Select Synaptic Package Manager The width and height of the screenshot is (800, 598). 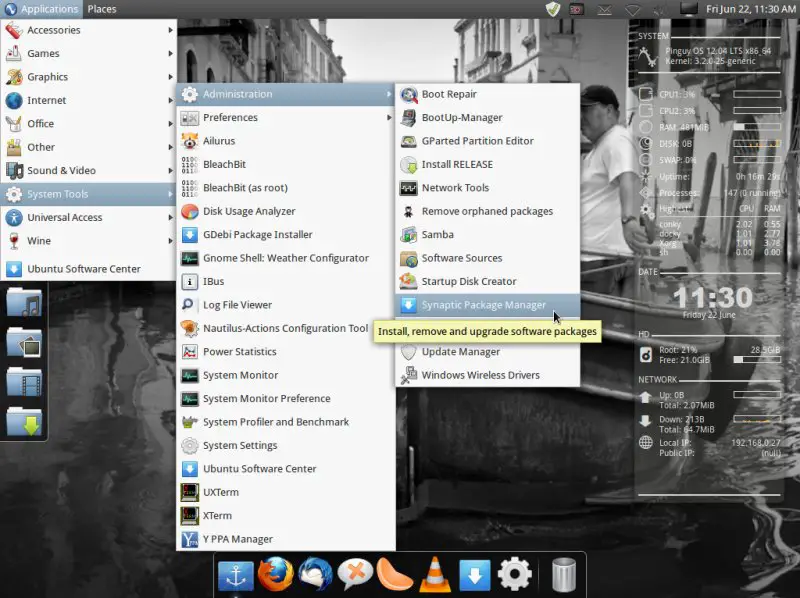tap(484, 305)
